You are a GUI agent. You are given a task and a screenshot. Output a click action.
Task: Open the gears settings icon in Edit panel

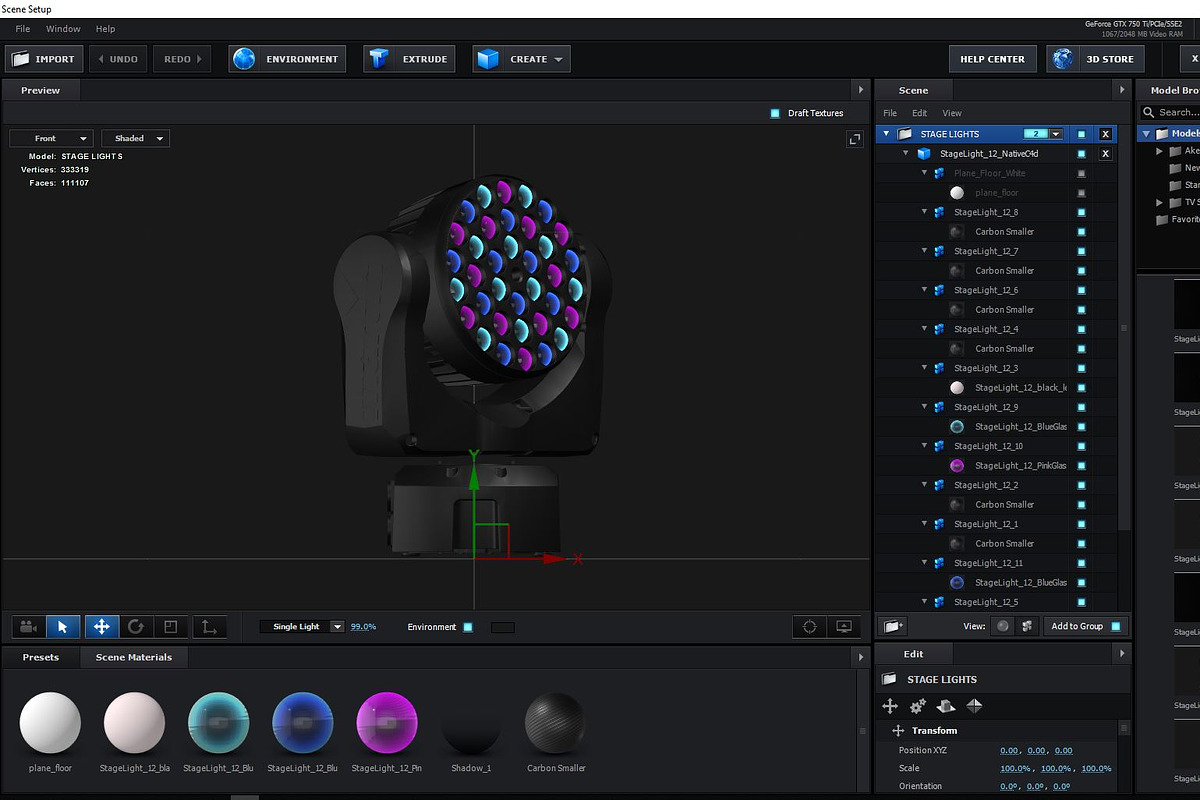click(918, 706)
